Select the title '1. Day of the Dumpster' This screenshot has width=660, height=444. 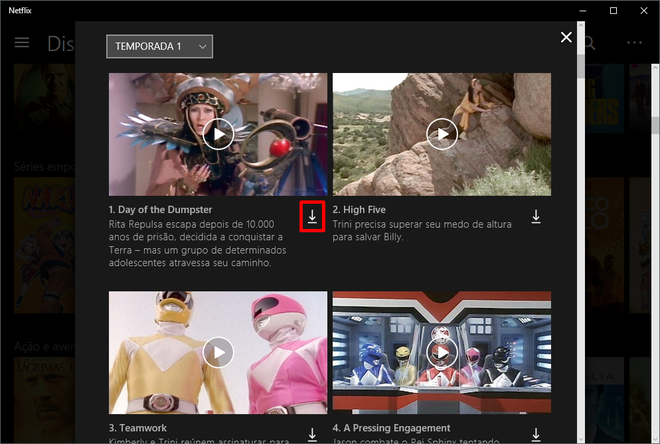coord(160,210)
